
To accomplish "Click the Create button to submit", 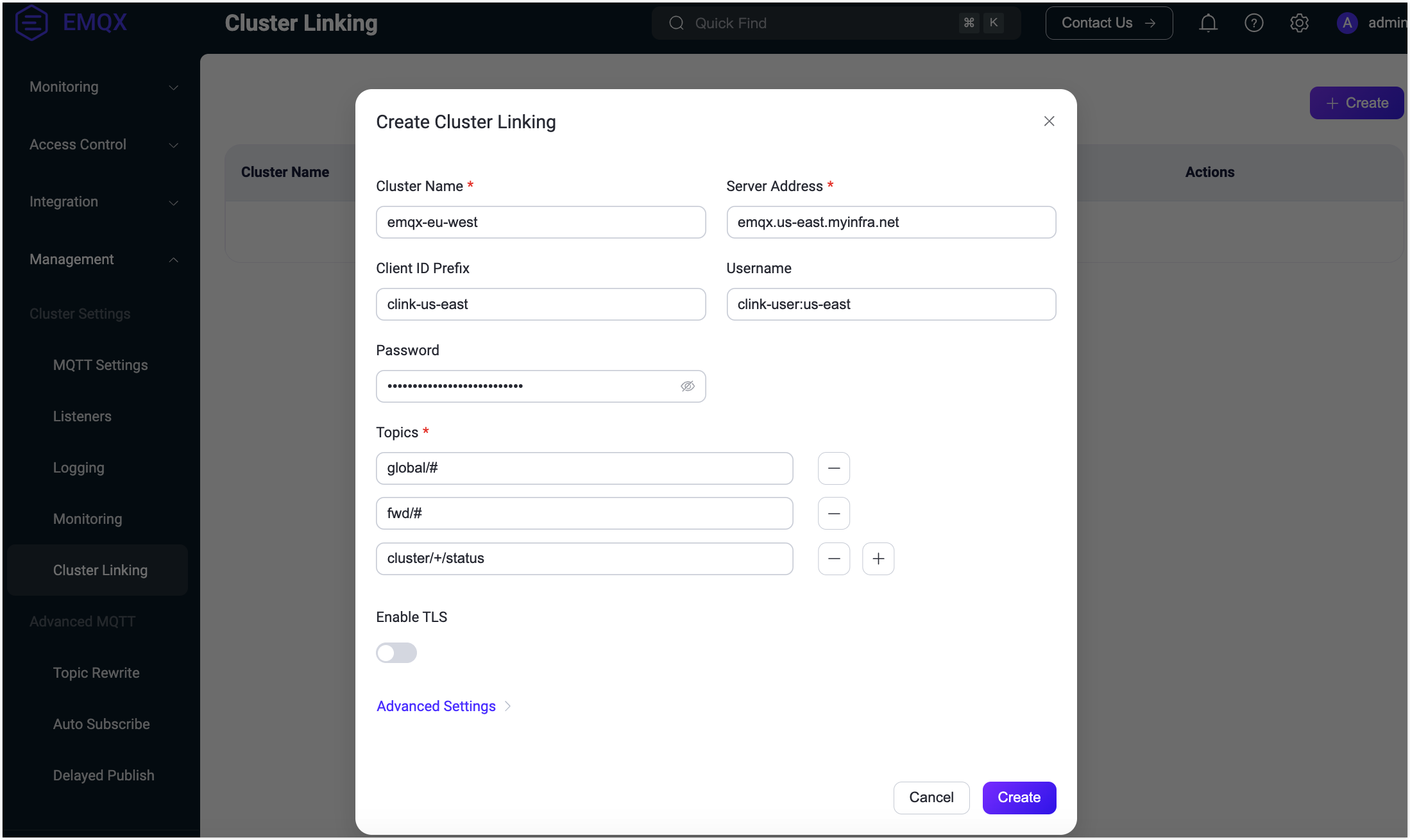I will click(x=1020, y=797).
